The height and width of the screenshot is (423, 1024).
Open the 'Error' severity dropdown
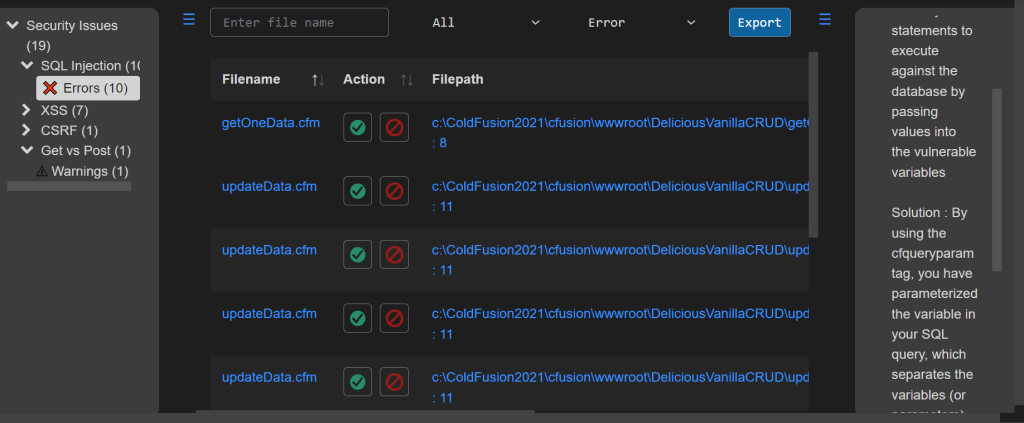(x=641, y=22)
